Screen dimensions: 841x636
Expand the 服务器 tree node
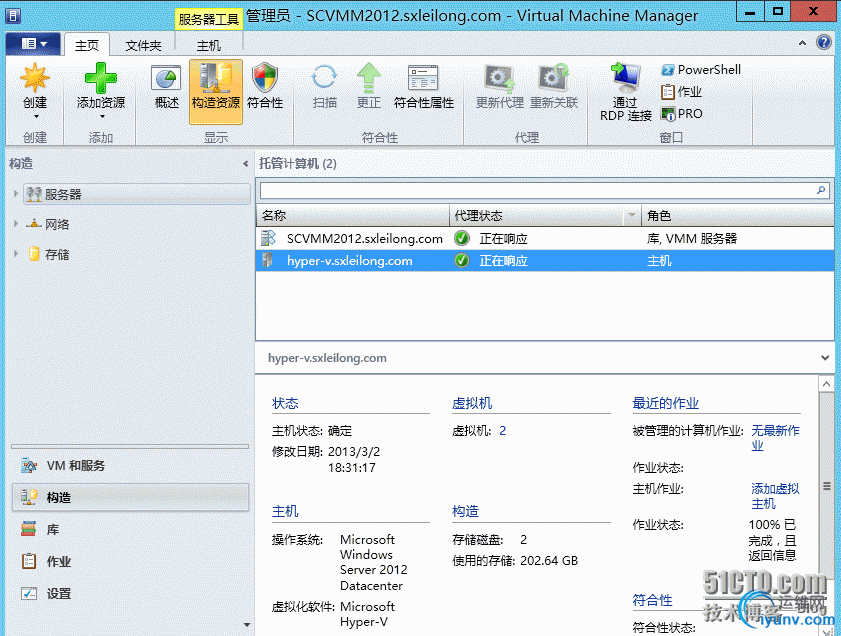tap(16, 194)
